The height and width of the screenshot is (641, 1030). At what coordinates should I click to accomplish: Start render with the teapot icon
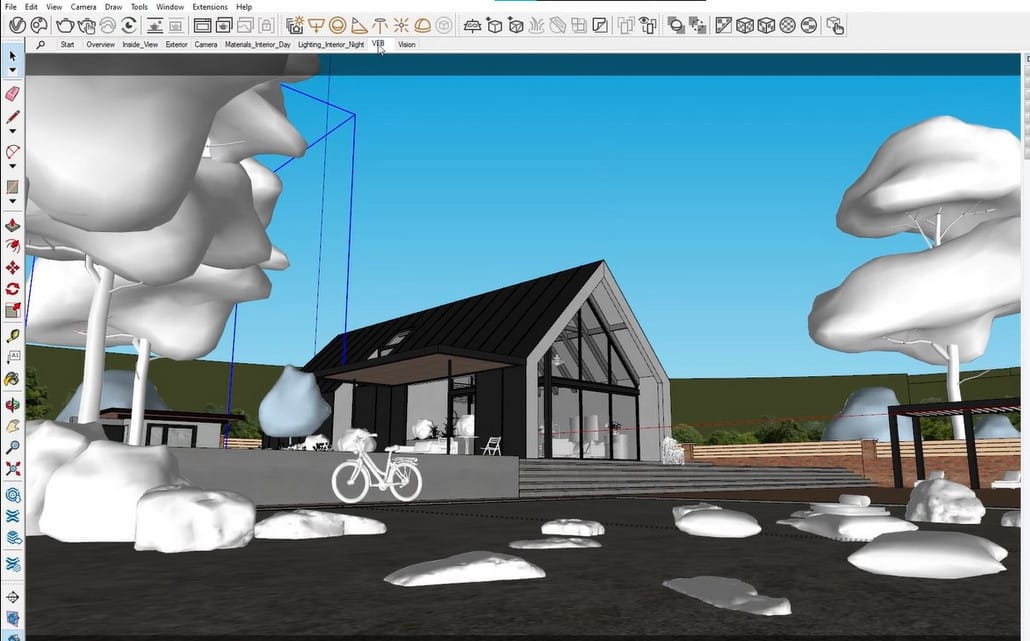tap(65, 25)
